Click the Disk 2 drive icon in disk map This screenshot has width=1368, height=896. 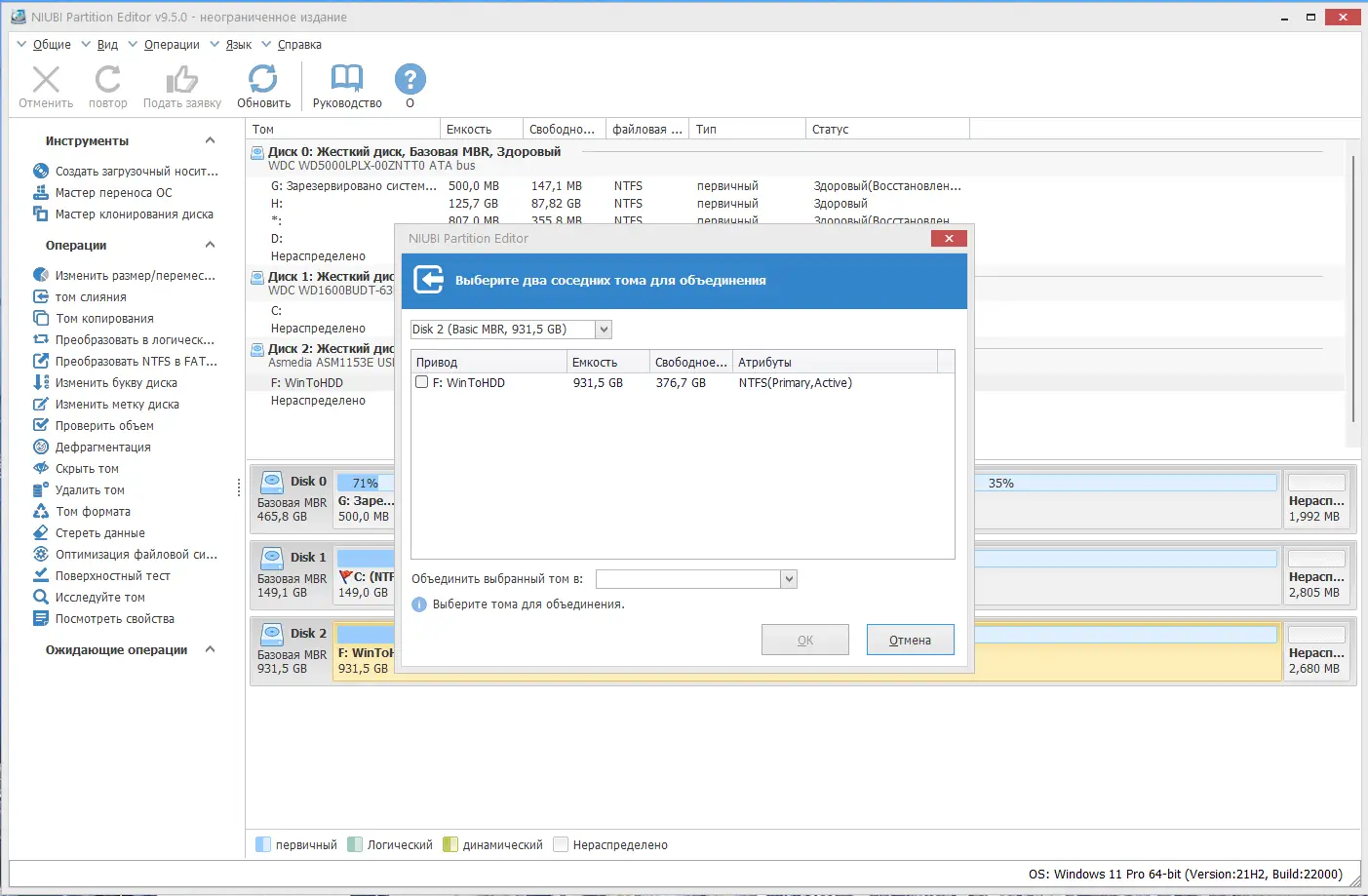tap(272, 633)
